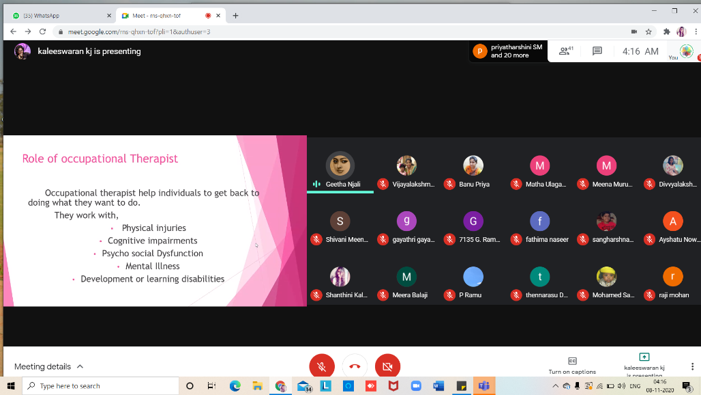701x395 pixels.
Task: Toggle the muted microphone button
Action: click(321, 366)
